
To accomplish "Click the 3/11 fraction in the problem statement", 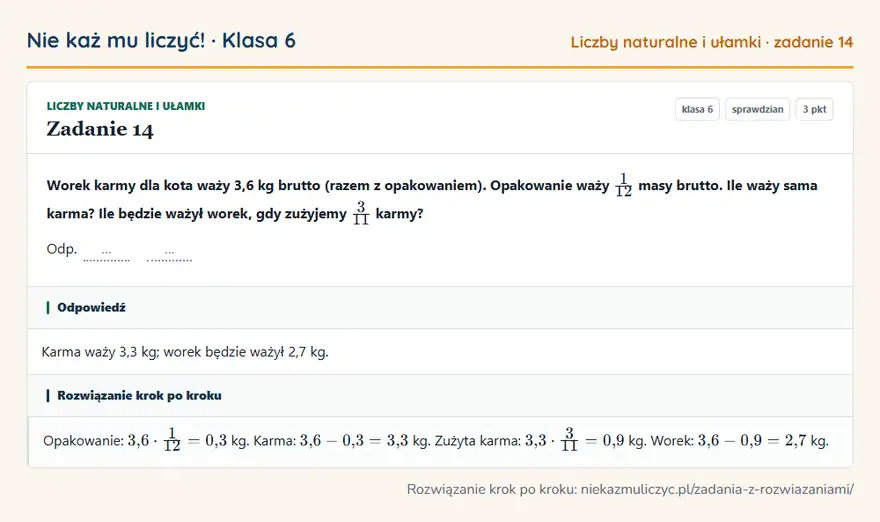I will (x=361, y=213).
